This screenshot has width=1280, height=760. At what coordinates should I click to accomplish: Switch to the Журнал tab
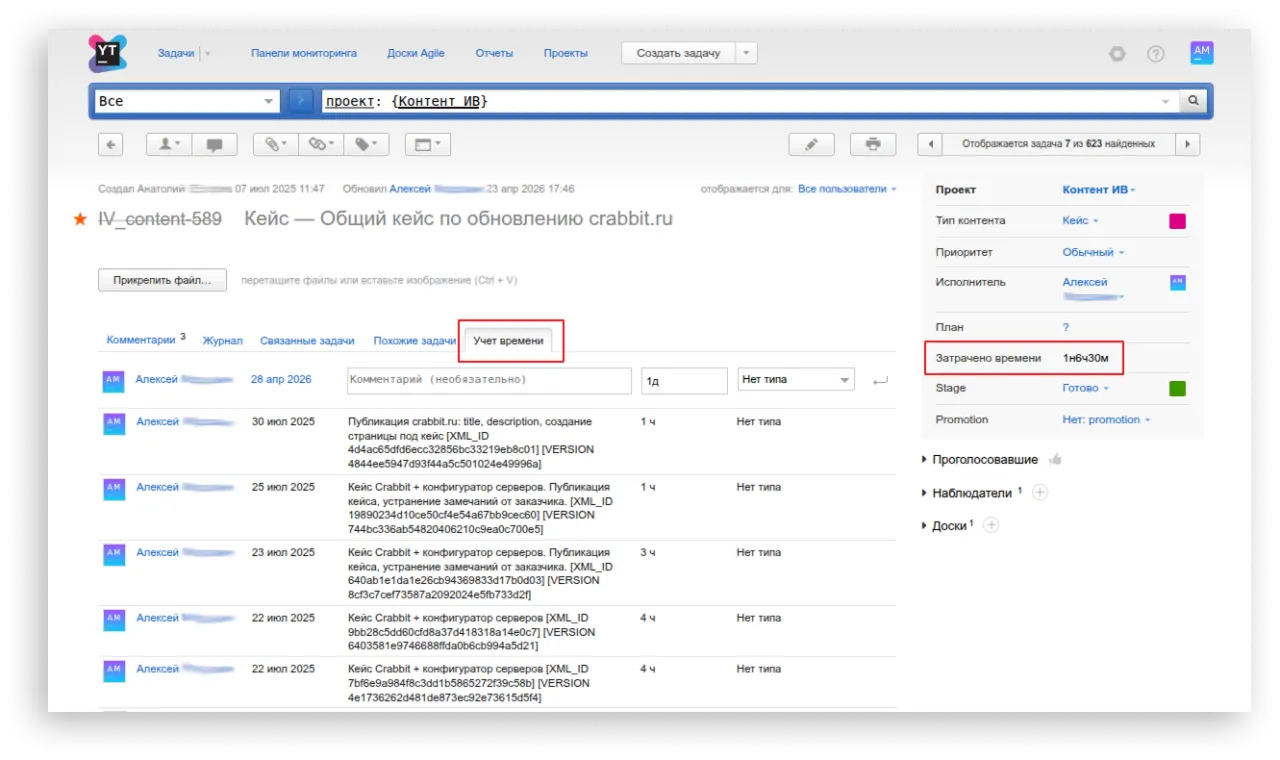[x=222, y=341]
